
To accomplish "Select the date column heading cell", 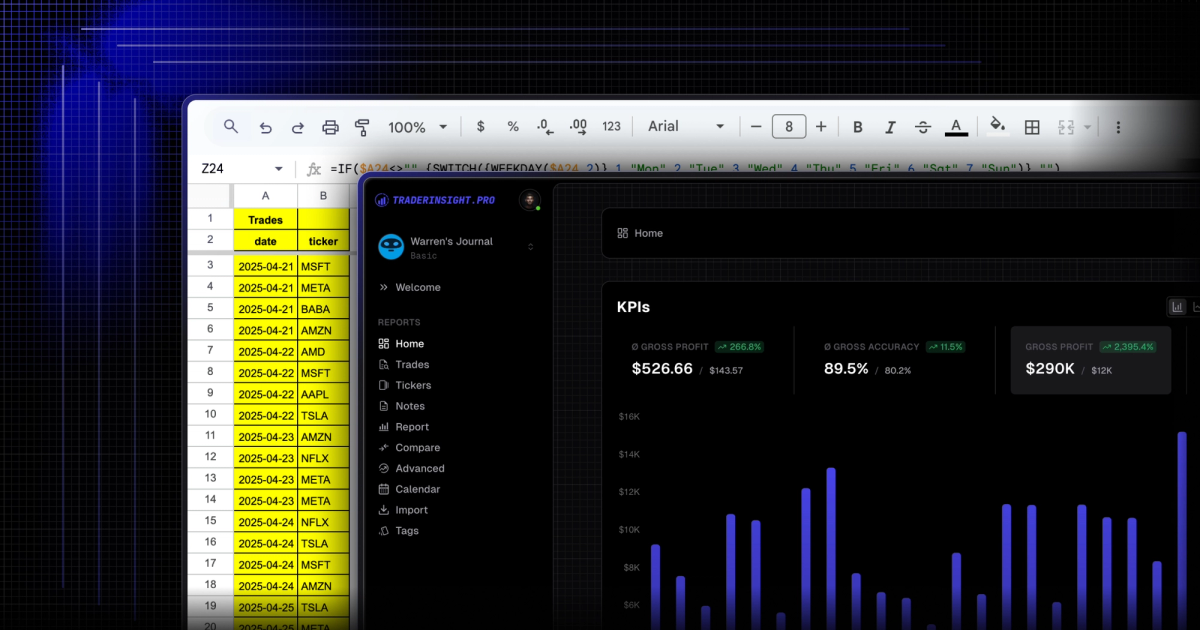I will tap(265, 241).
